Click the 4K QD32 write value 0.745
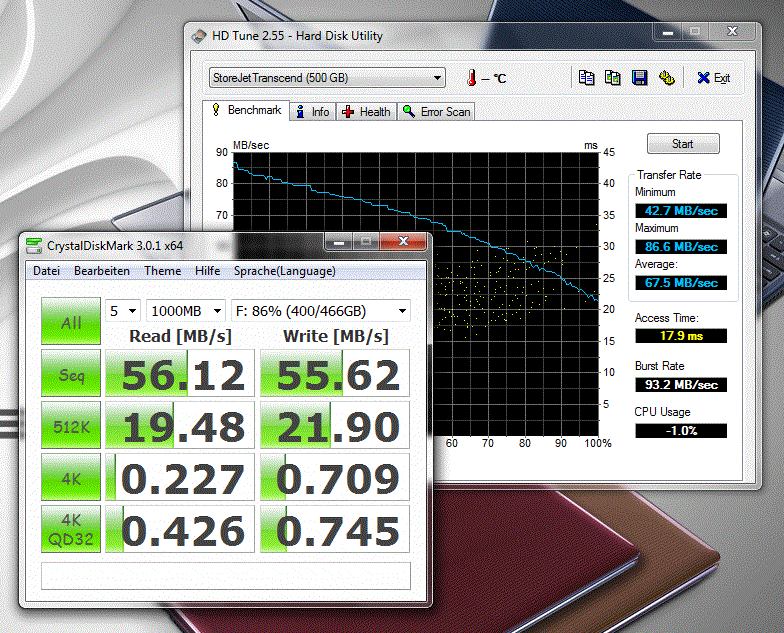 coord(335,529)
